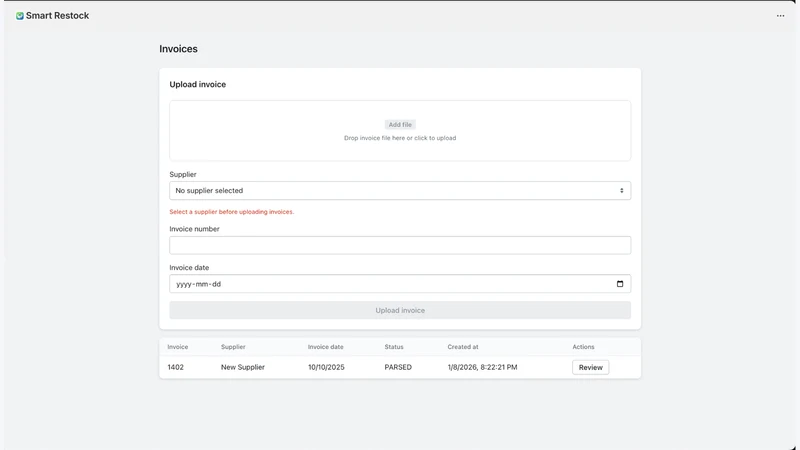
Task: Click the Actions column header
Action: (x=583, y=347)
